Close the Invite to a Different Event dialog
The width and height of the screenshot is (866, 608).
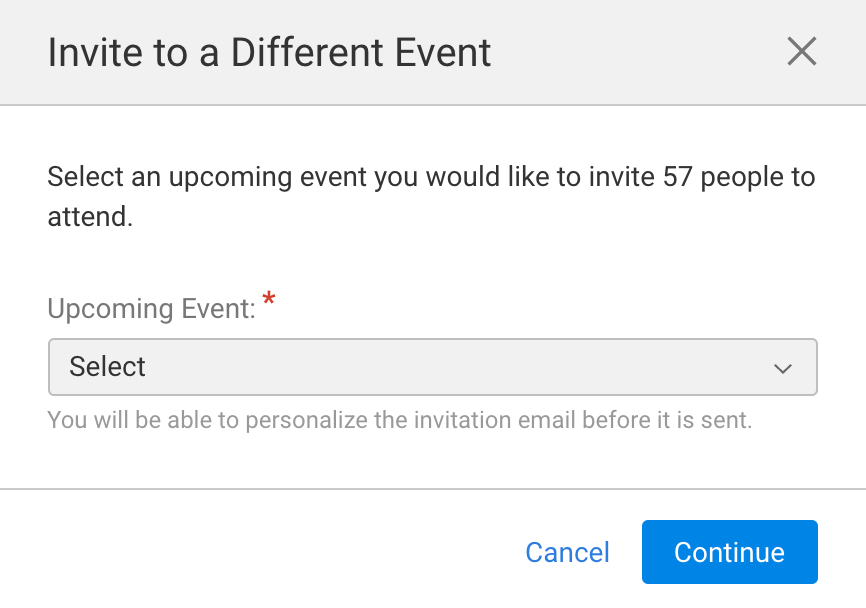click(x=801, y=52)
